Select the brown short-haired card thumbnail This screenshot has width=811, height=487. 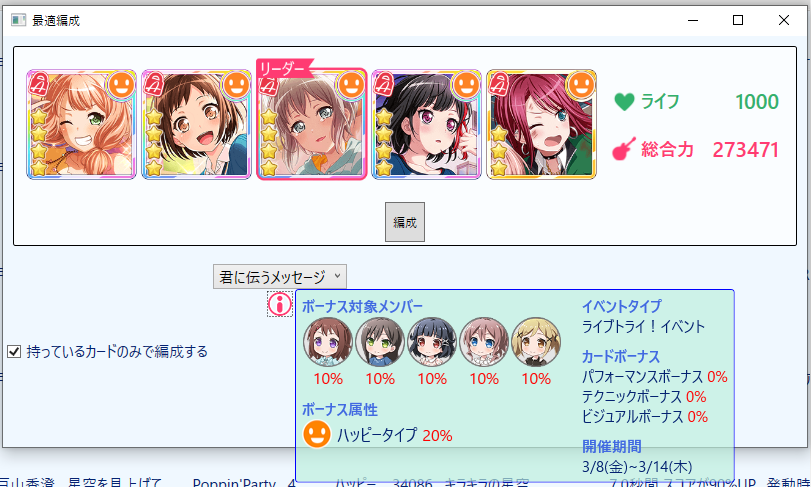click(x=197, y=124)
